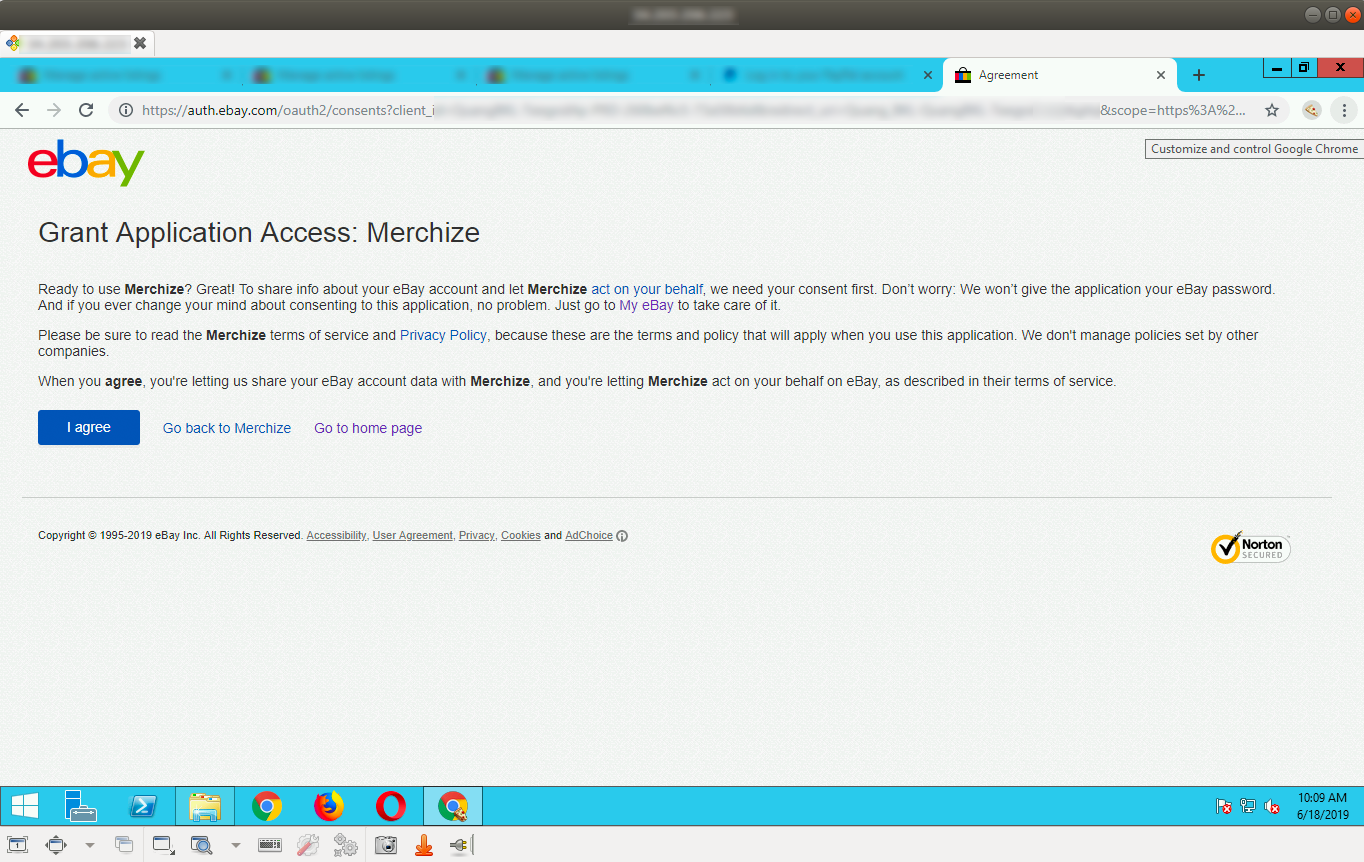Switch to the Agreement tab
1364x862 pixels.
(1060, 75)
